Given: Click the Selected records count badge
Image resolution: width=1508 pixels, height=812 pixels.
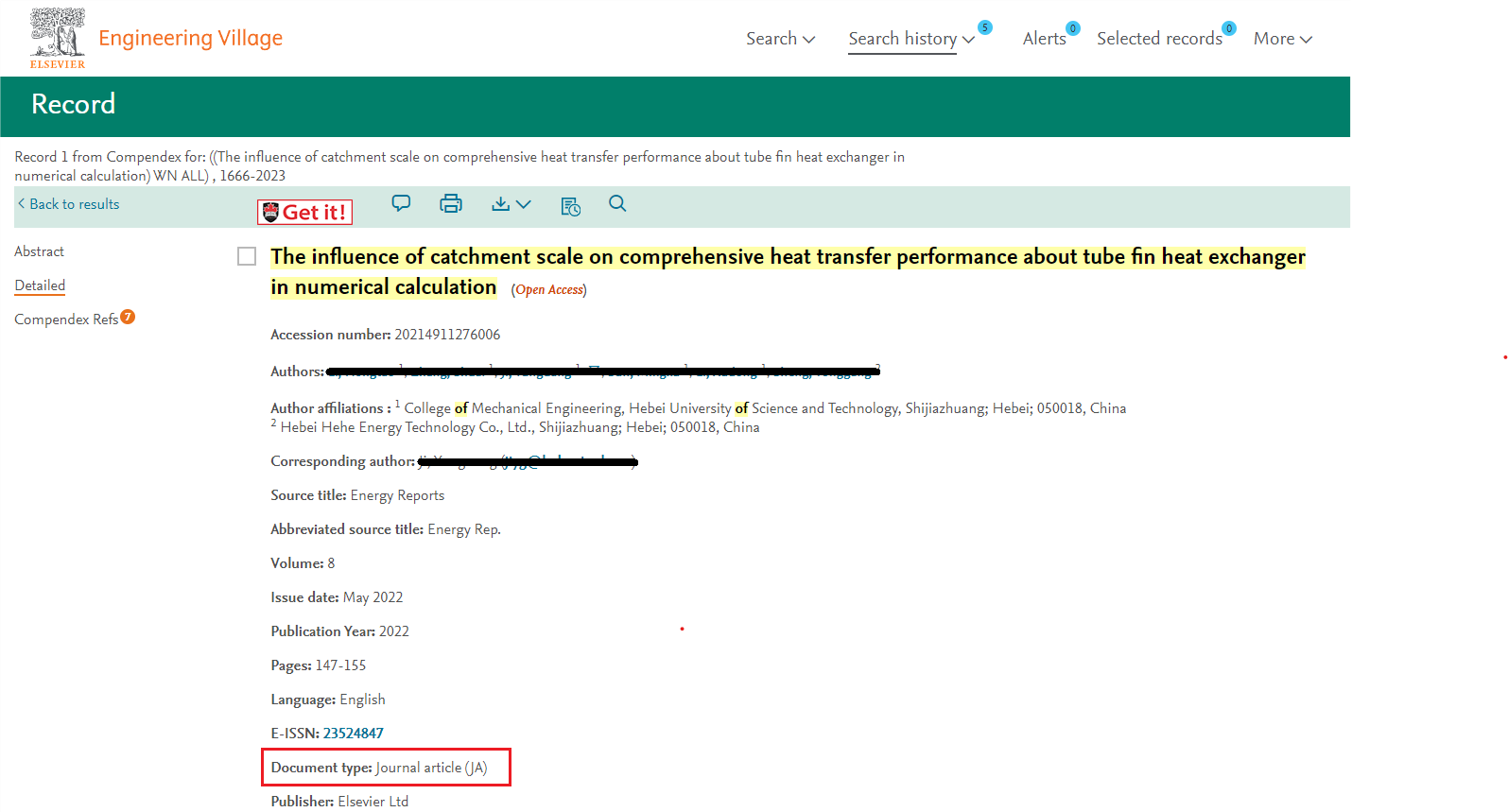Looking at the screenshot, I should [1228, 28].
